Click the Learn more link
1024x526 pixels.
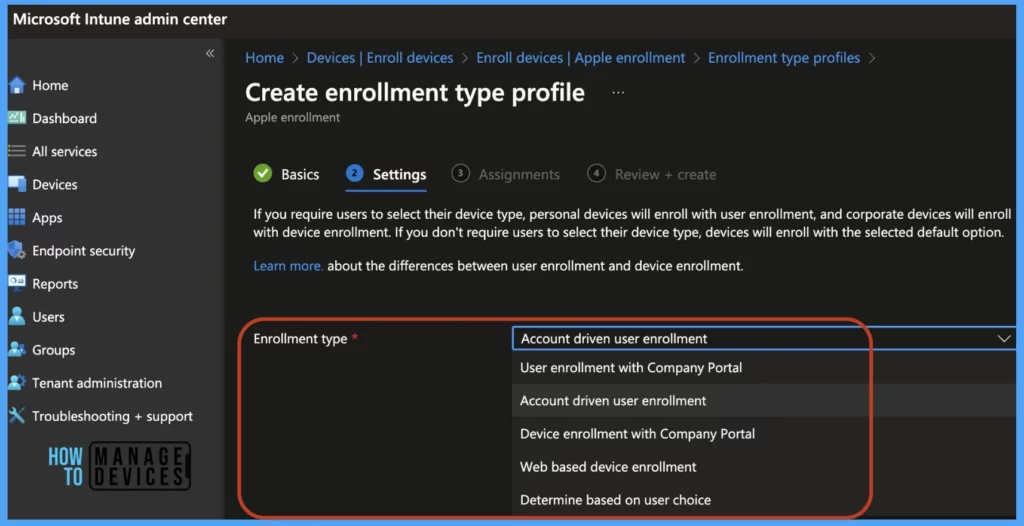coord(288,266)
